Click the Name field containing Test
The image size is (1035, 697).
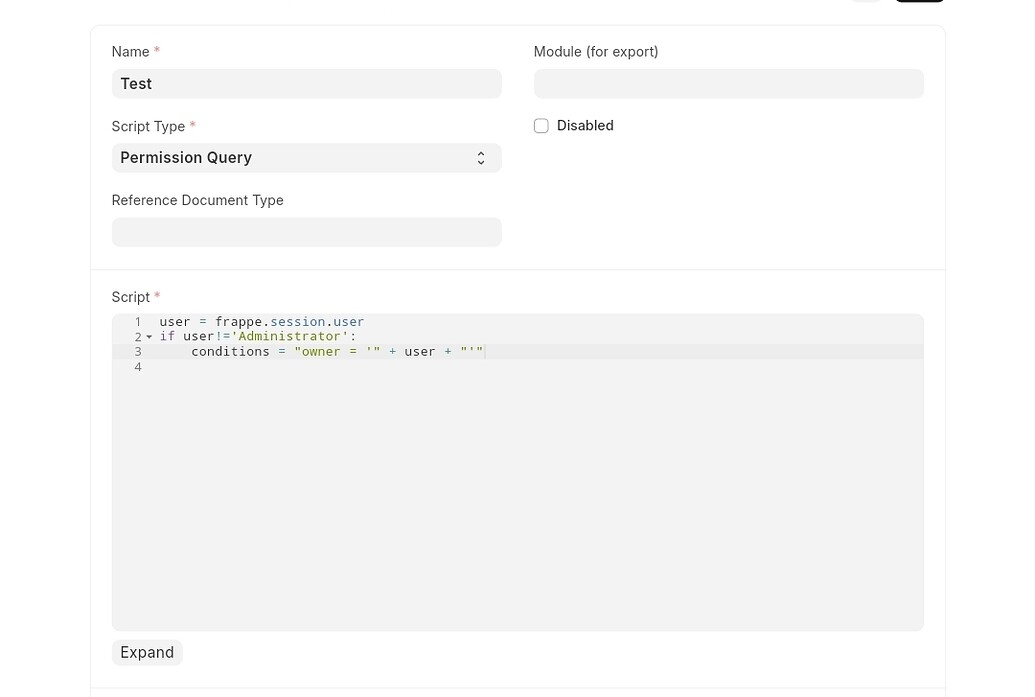306,83
